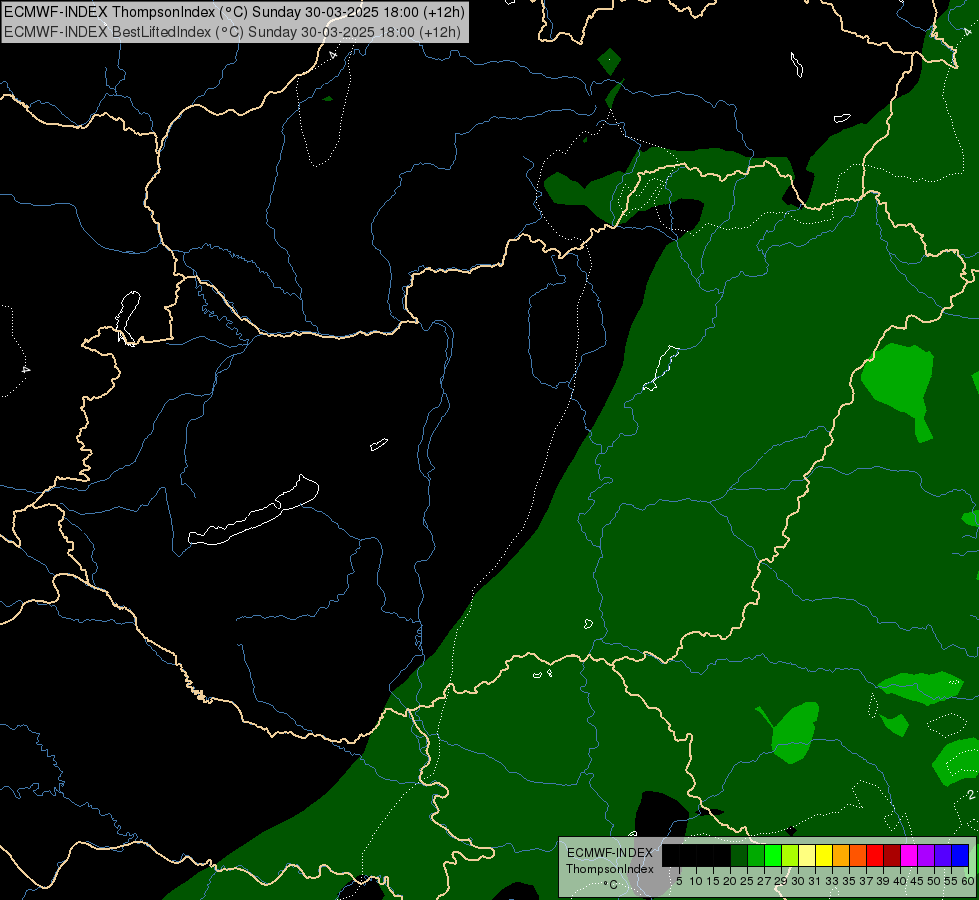Click the legend scale value '35'
979x900 pixels.
point(849,881)
